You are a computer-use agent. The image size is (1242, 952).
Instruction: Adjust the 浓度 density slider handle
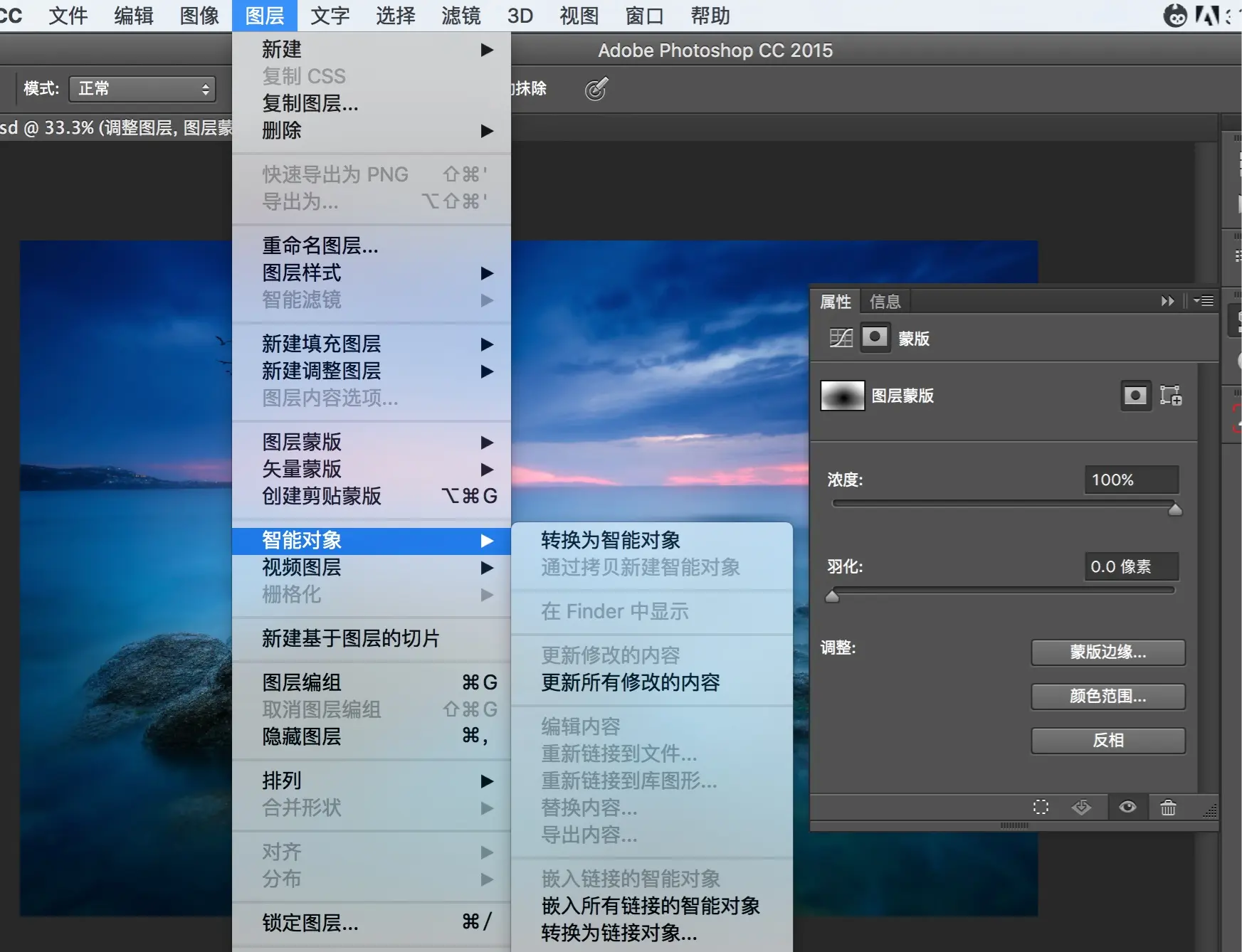click(x=1175, y=509)
